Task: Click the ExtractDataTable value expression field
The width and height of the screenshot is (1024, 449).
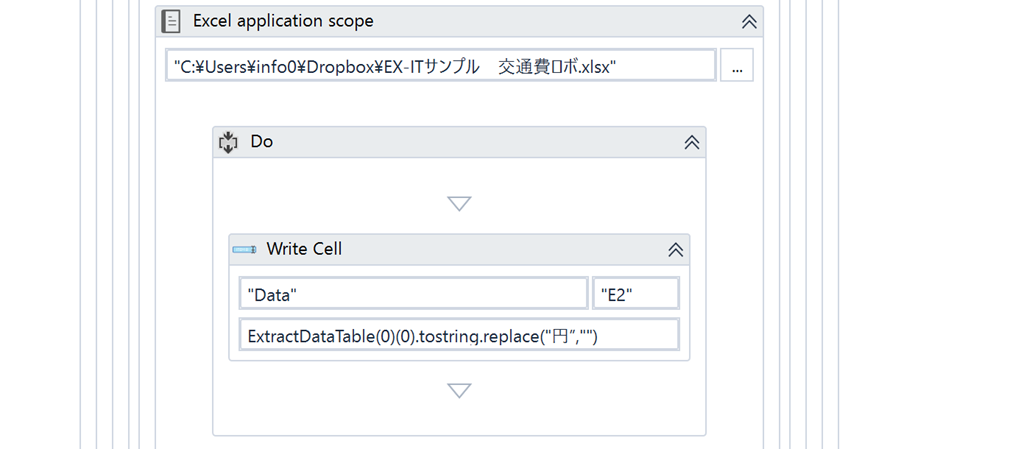Action: click(x=459, y=335)
